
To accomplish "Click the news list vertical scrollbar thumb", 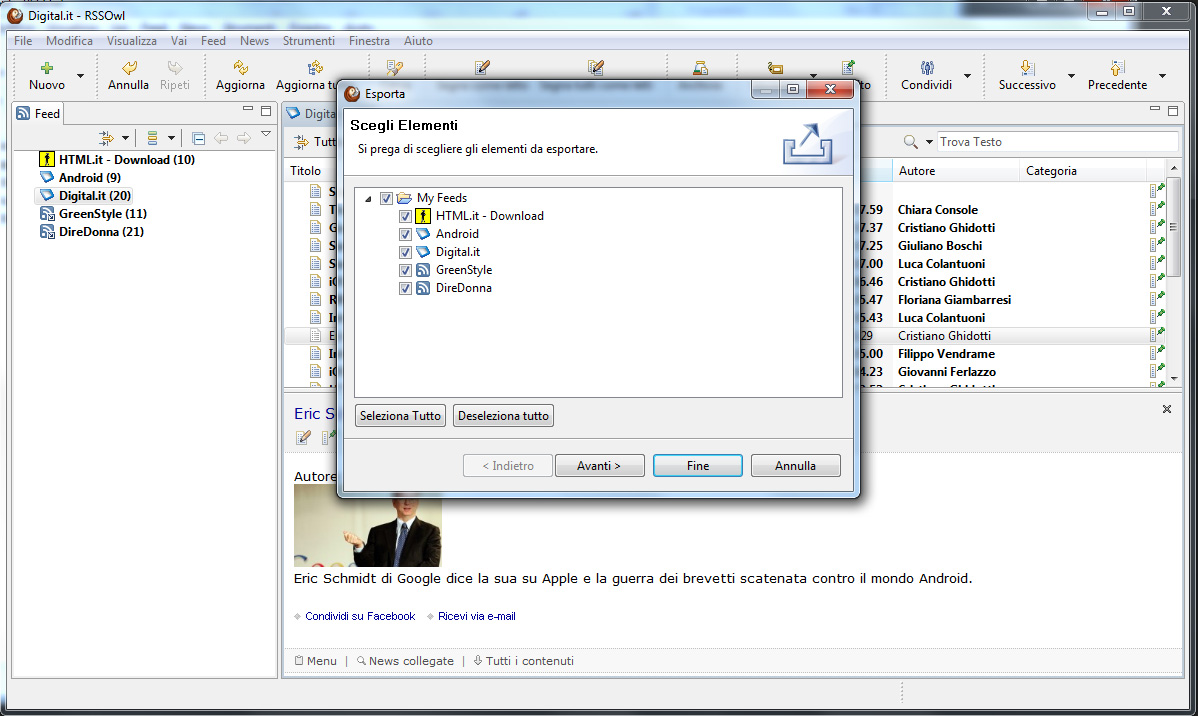I will [1174, 227].
